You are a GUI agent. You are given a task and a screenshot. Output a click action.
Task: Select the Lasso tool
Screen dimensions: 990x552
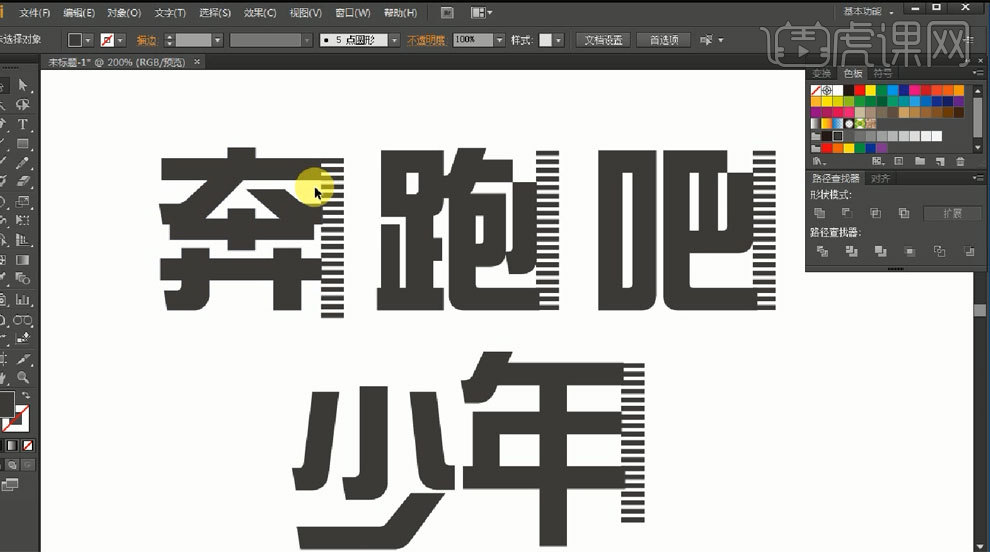(23, 105)
